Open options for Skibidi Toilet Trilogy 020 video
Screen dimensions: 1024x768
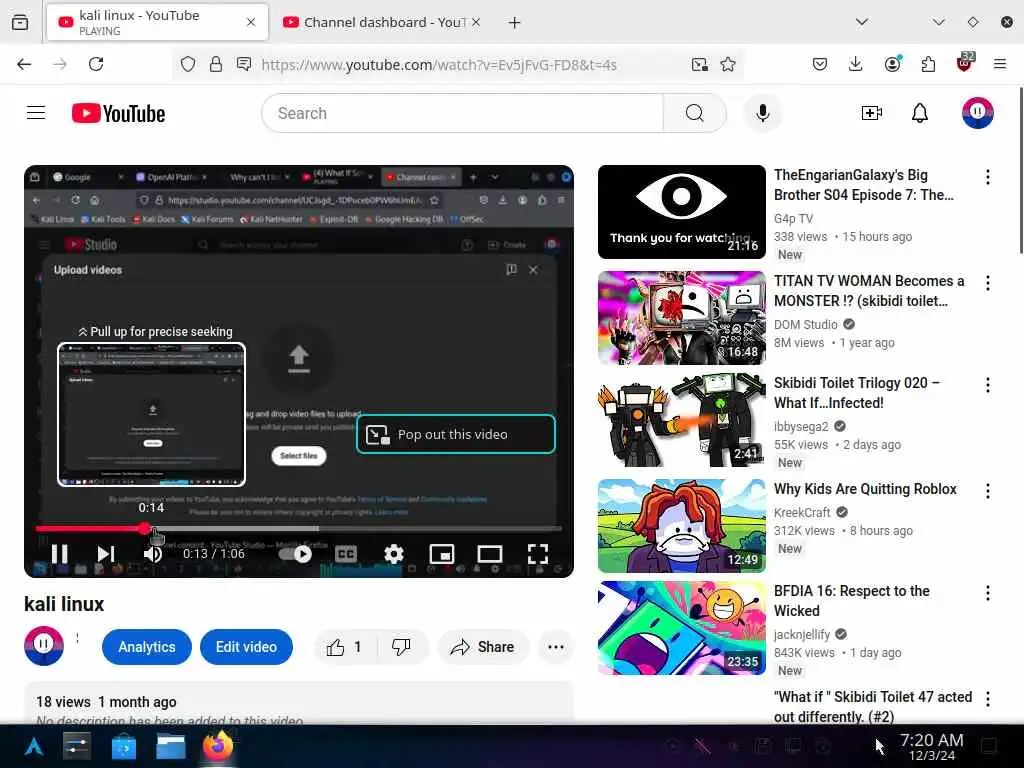coord(987,385)
